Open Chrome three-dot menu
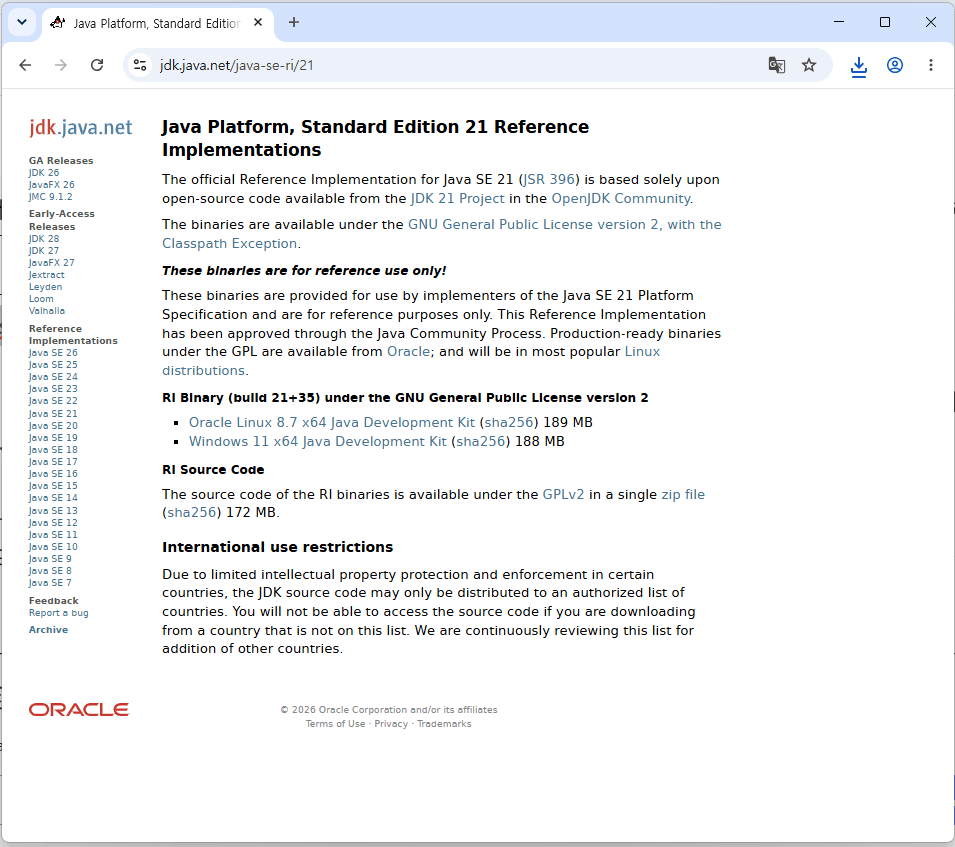This screenshot has width=955, height=847. [x=931, y=65]
